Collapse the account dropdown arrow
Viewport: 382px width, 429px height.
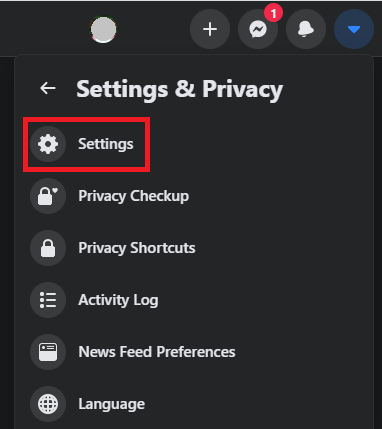[354, 29]
